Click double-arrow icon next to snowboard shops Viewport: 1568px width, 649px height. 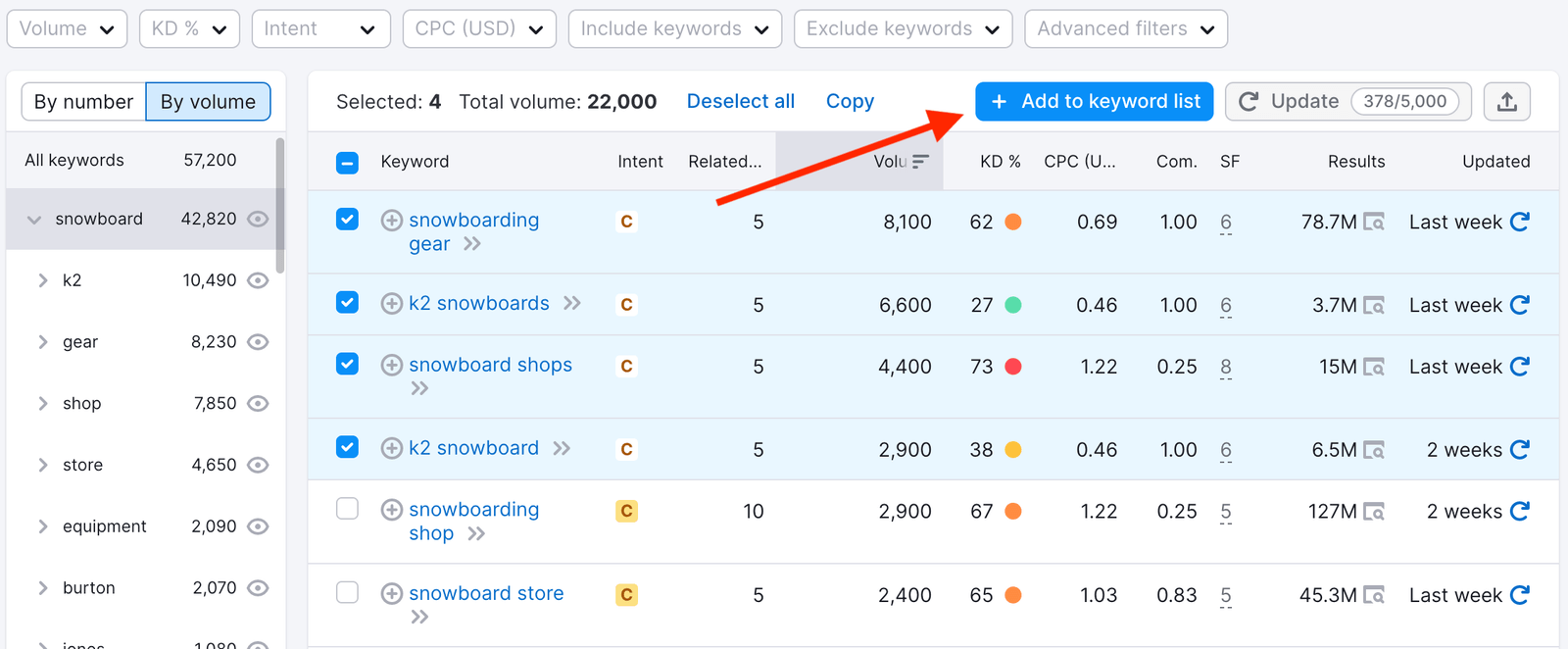[x=419, y=389]
